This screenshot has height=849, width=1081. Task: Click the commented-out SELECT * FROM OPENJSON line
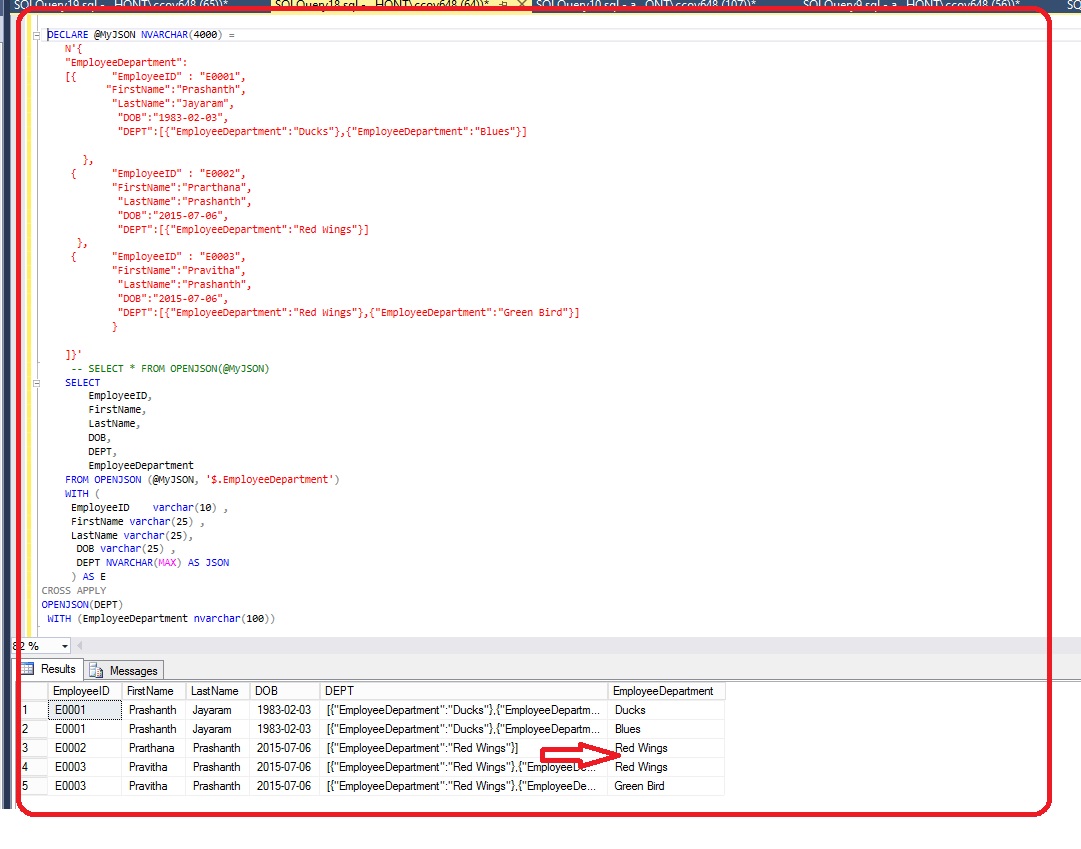[170, 368]
